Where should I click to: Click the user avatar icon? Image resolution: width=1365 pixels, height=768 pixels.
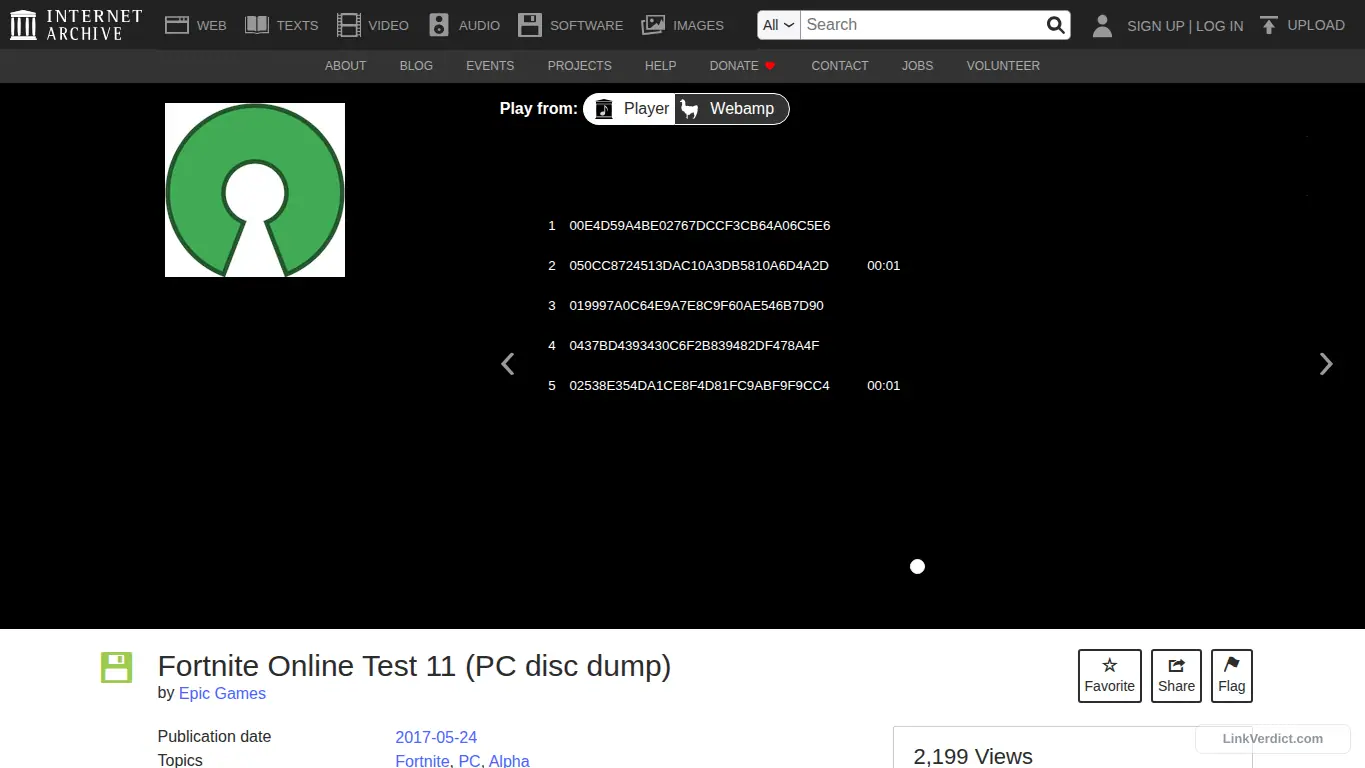[x=1102, y=26]
